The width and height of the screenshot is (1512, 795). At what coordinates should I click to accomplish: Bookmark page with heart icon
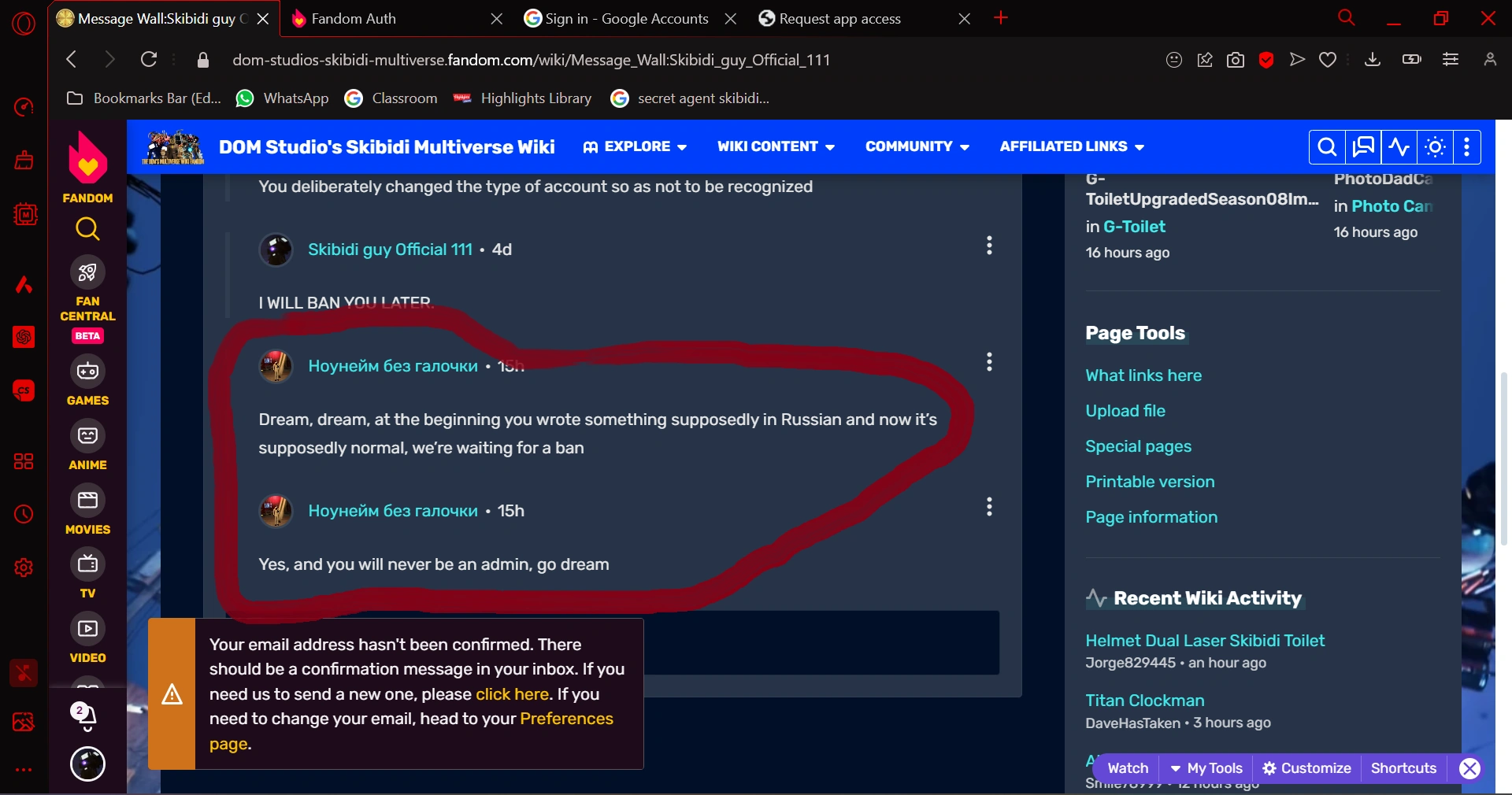pos(1328,60)
